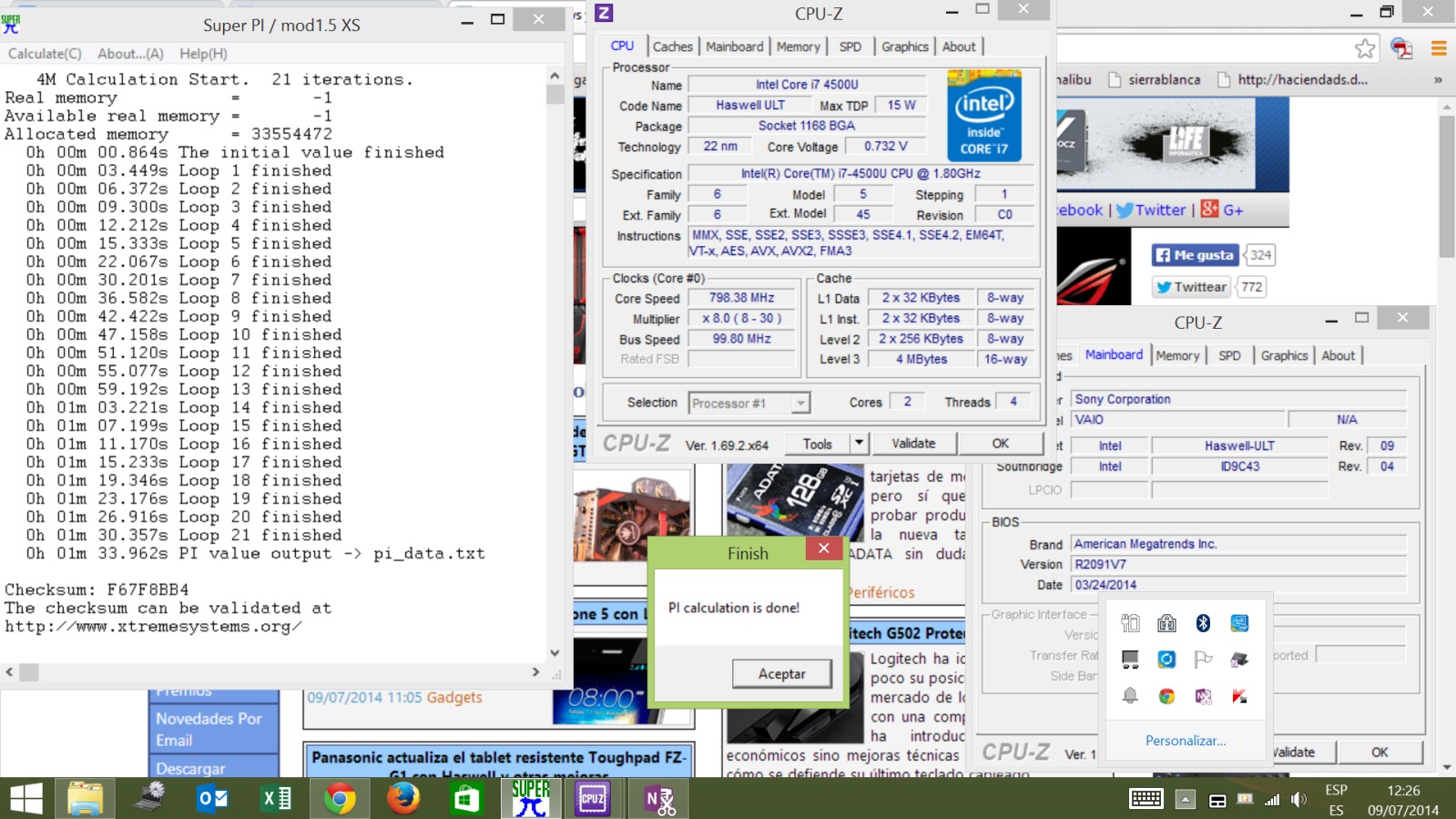Open the Tools button dropdown arrow
Viewport: 1456px width, 819px height.
[x=858, y=444]
